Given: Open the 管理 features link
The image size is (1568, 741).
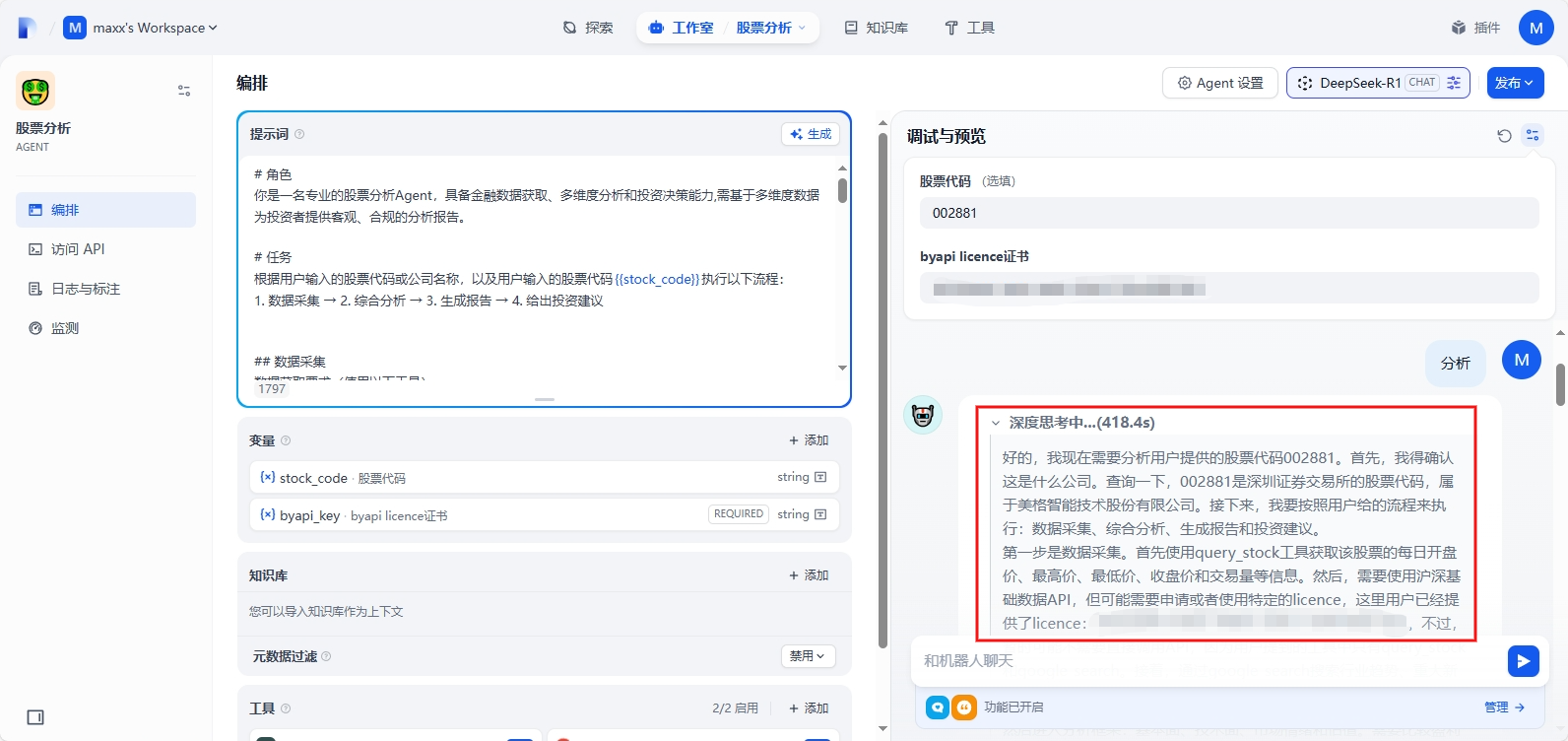Looking at the screenshot, I should pyautogui.click(x=1505, y=707).
